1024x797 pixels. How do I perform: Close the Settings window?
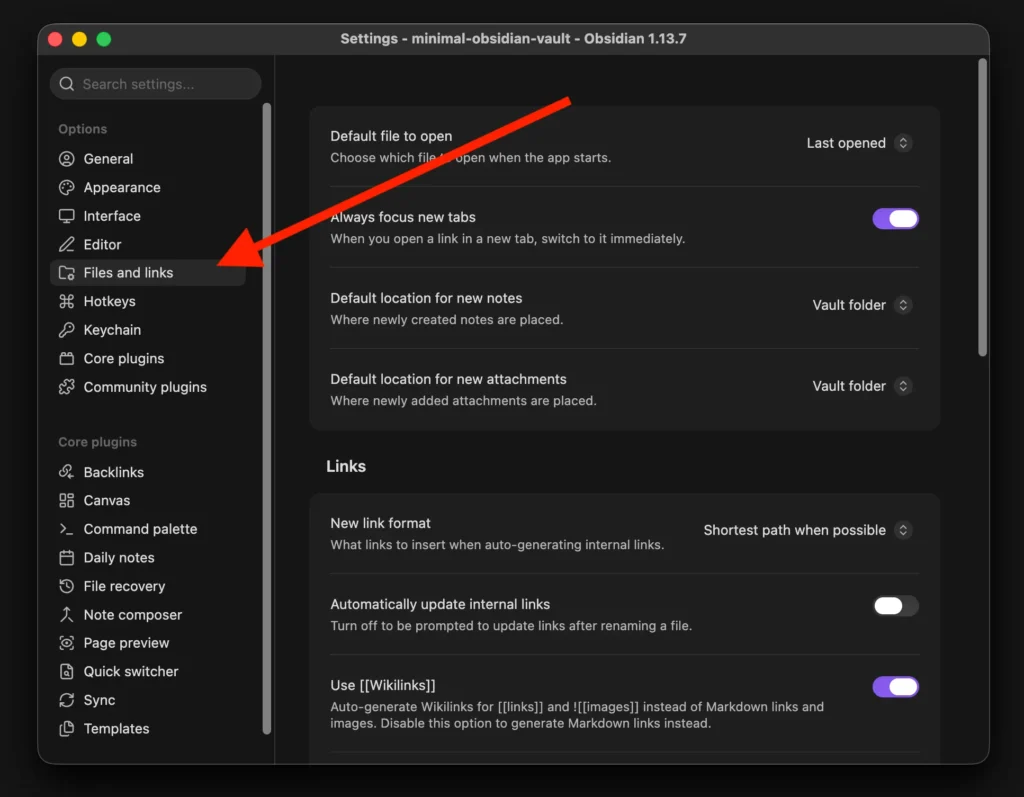click(56, 39)
